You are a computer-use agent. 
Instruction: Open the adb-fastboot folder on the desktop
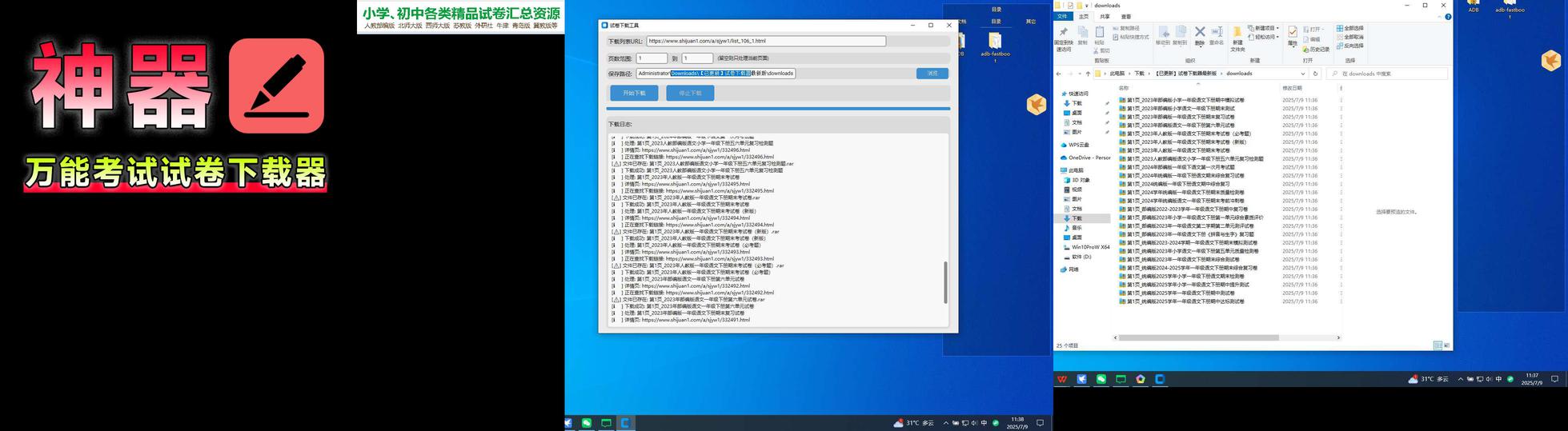995,42
